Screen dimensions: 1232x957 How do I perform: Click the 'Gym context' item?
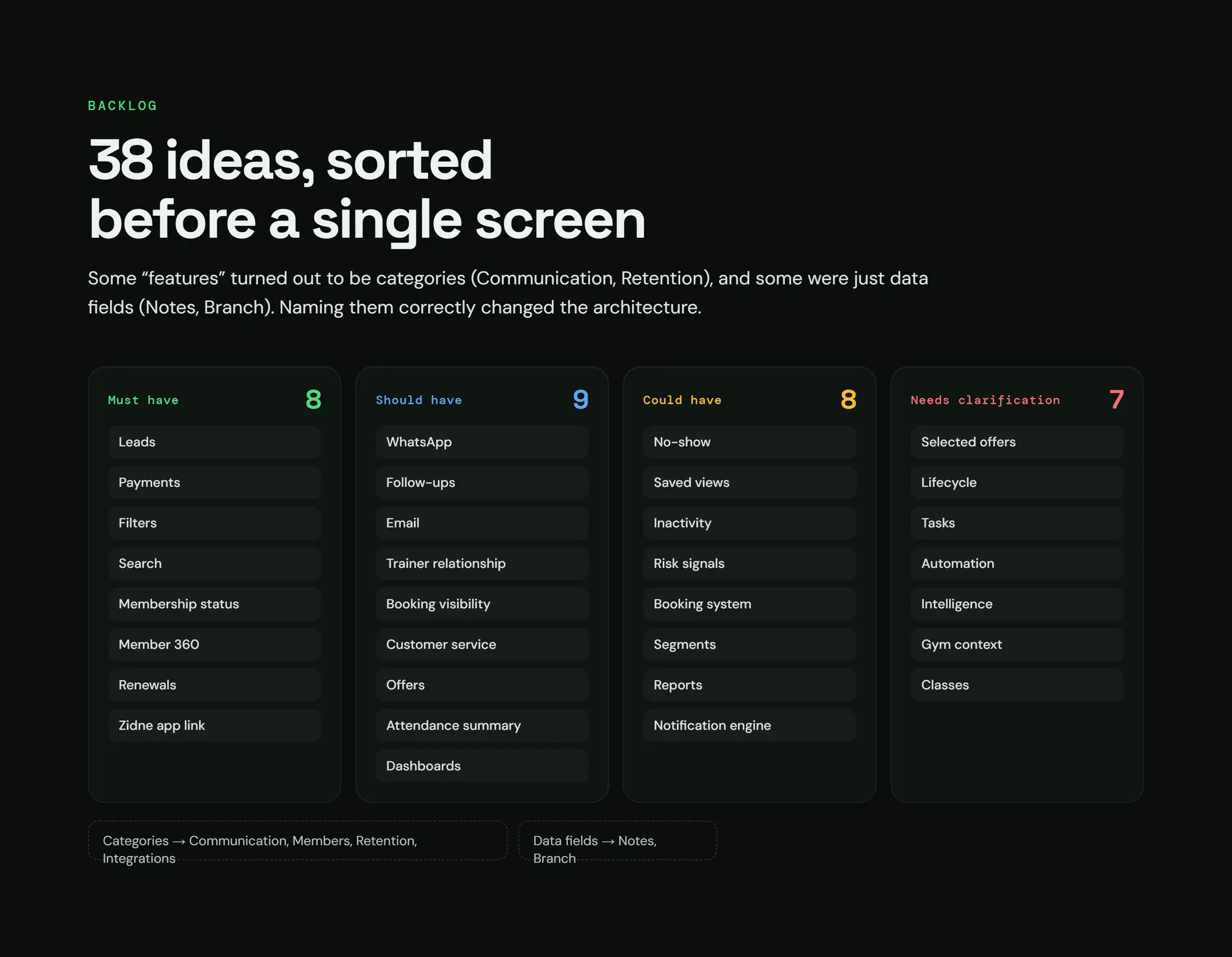(1017, 645)
